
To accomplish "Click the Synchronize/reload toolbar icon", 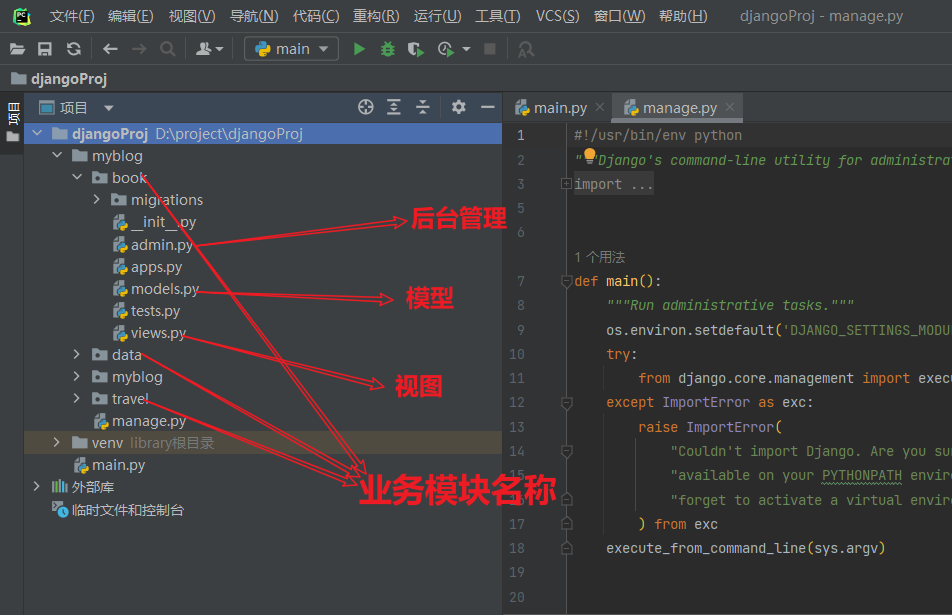I will (73, 49).
